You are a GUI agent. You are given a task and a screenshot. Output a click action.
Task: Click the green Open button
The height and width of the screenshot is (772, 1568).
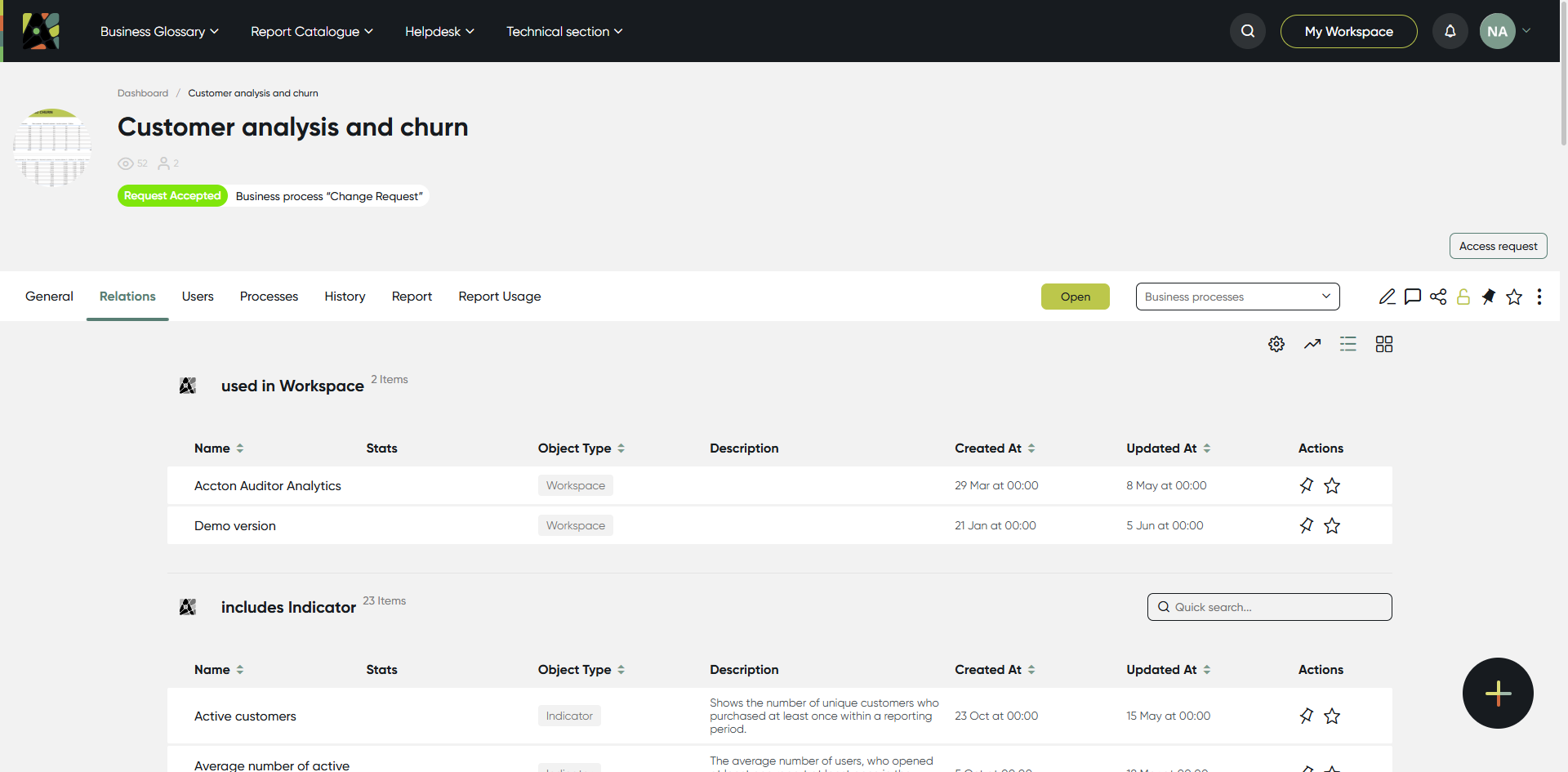tap(1075, 297)
